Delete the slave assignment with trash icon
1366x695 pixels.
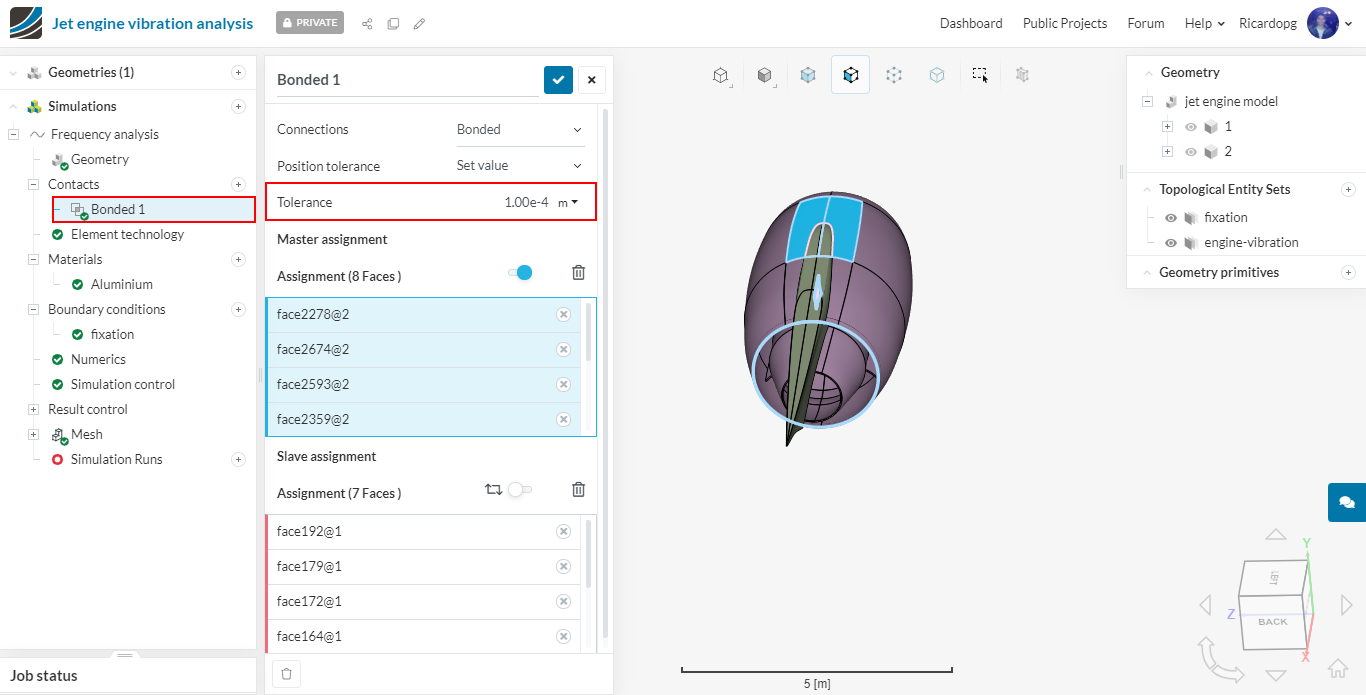click(x=578, y=489)
